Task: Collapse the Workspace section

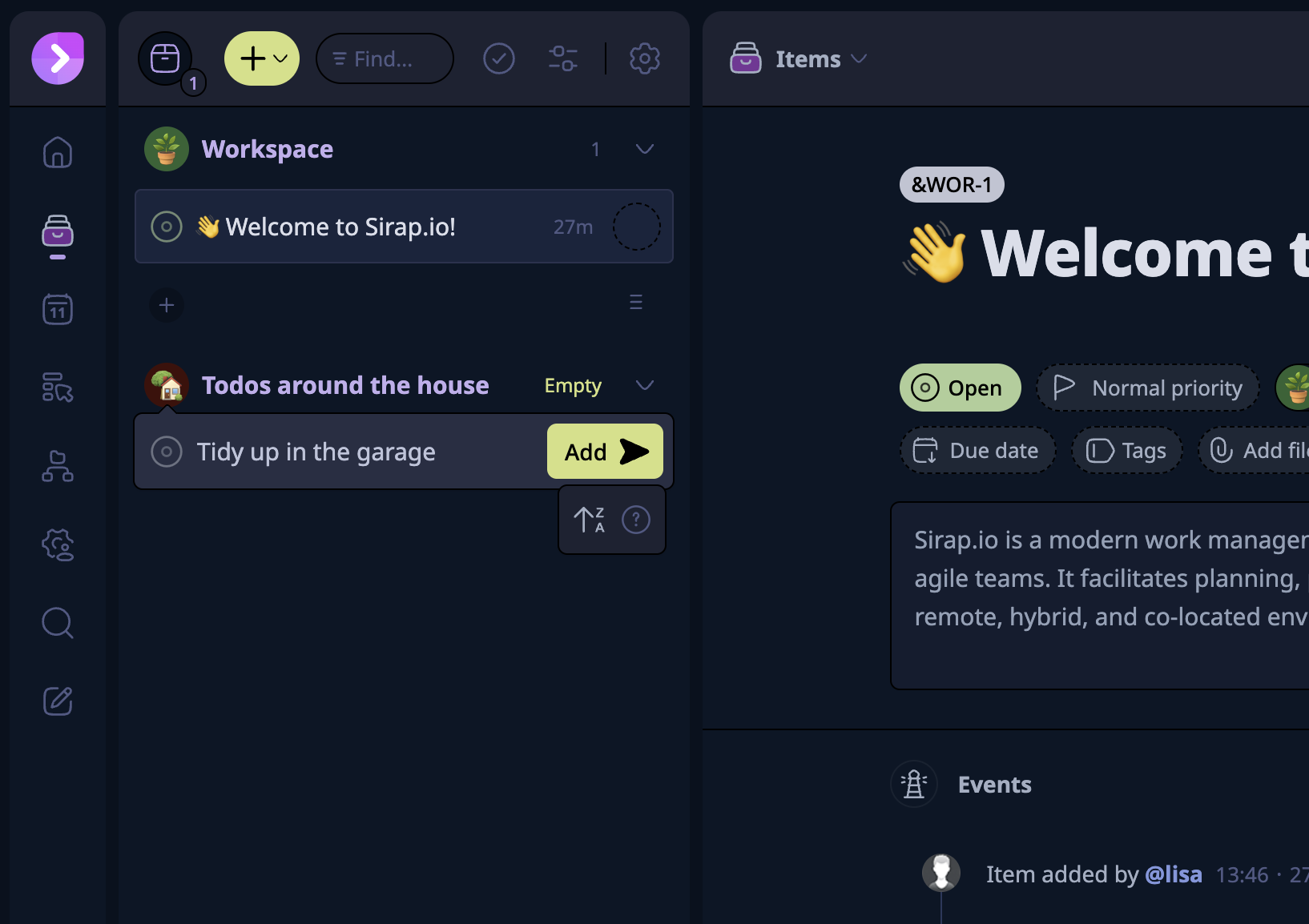Action: coord(646,149)
